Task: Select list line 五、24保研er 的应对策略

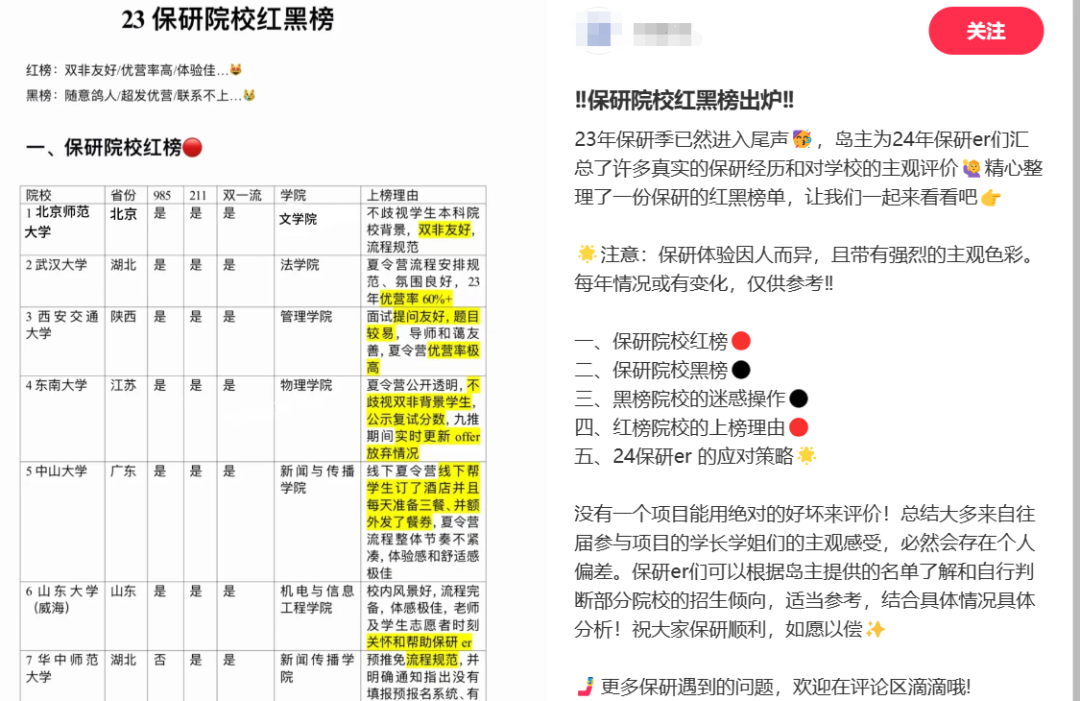Action: (x=695, y=456)
